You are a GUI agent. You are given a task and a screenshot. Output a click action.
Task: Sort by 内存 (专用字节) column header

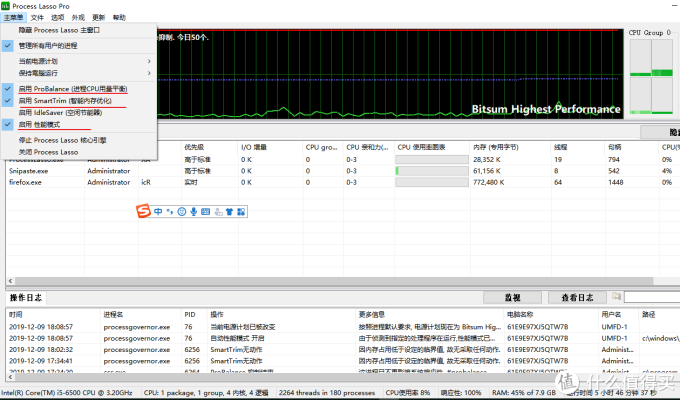pyautogui.click(x=510, y=147)
